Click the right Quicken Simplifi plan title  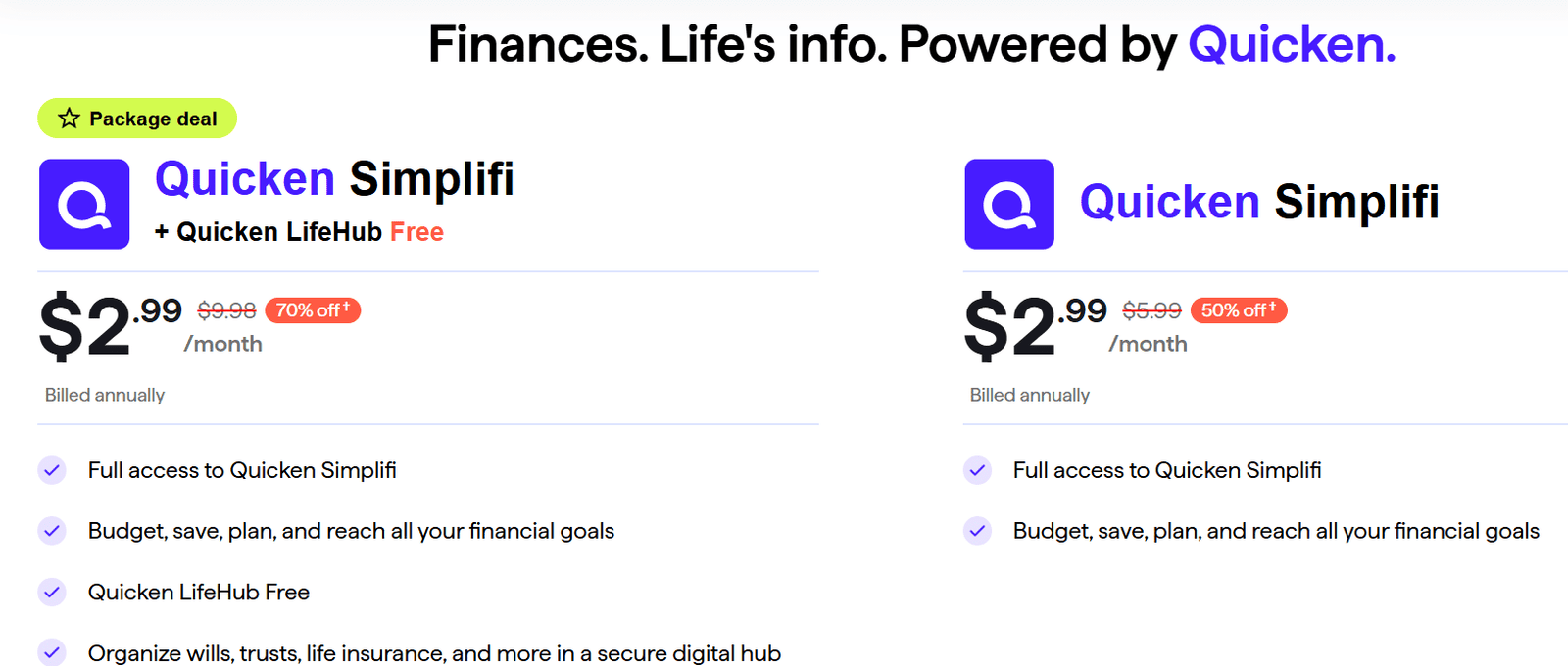(x=1259, y=203)
